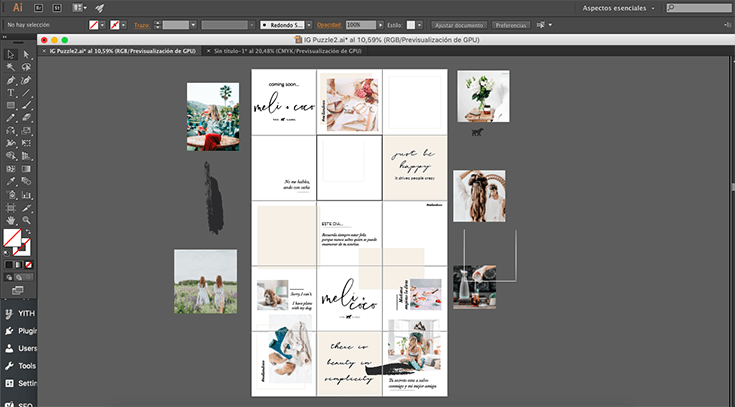
Task: Open Adobe Bridge via Br icon
Action: pos(39,8)
